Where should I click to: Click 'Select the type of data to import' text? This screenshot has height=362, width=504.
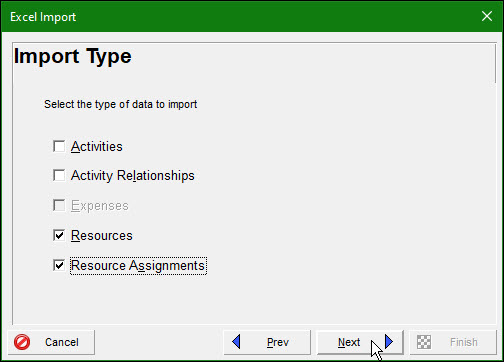click(120, 104)
